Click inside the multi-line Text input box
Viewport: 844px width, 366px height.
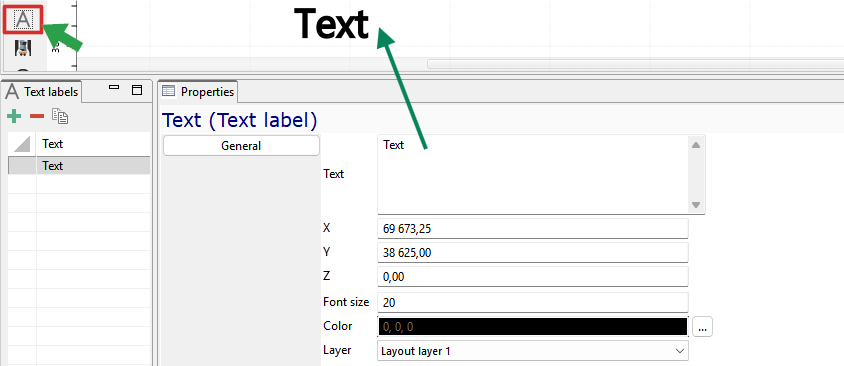(533, 174)
